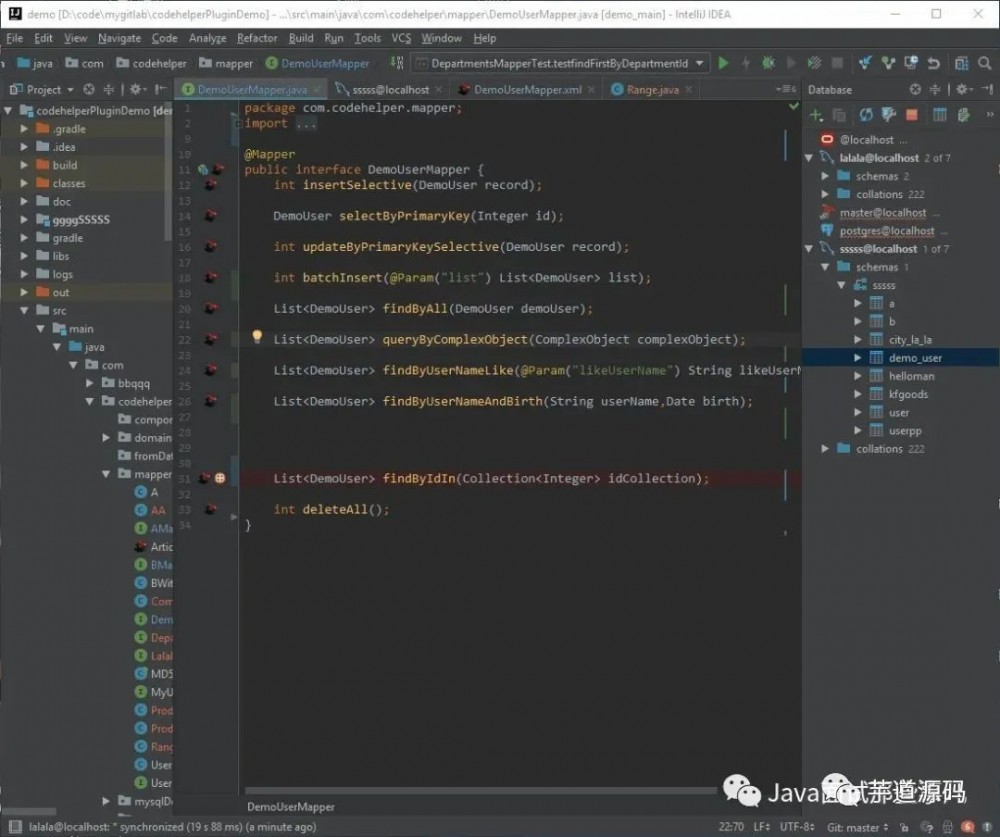Open the Database panel settings gear
This screenshot has height=837, width=1000.
click(962, 89)
